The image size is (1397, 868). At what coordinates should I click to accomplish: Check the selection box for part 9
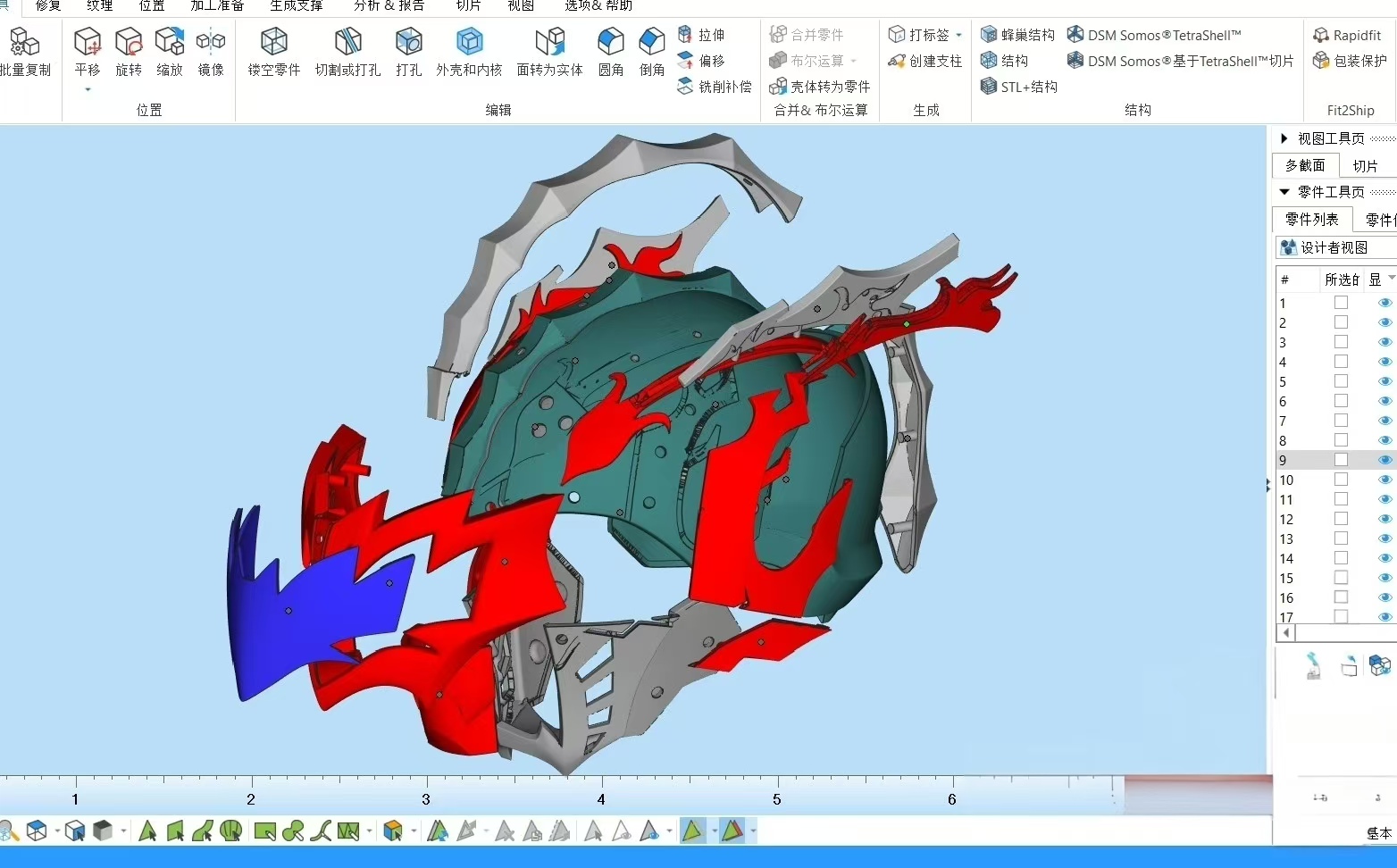coord(1341,460)
